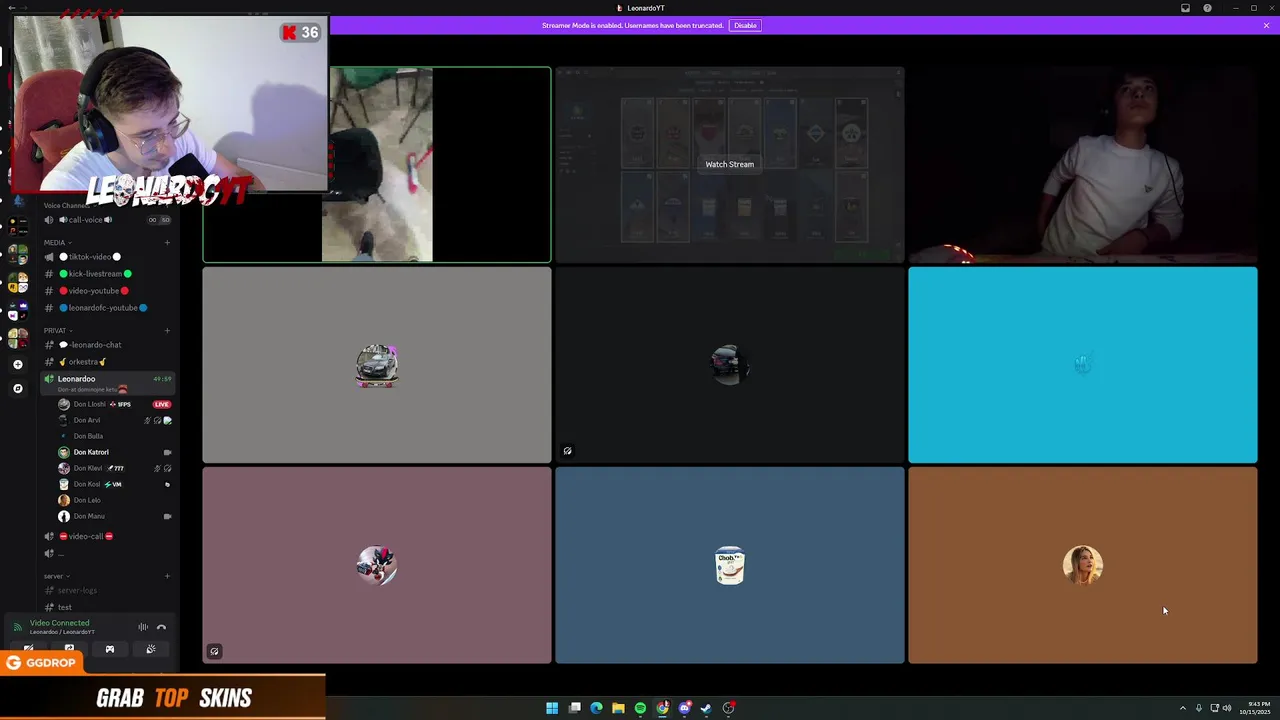Open Discord from the taskbar
This screenshot has width=1280, height=720.
[684, 708]
